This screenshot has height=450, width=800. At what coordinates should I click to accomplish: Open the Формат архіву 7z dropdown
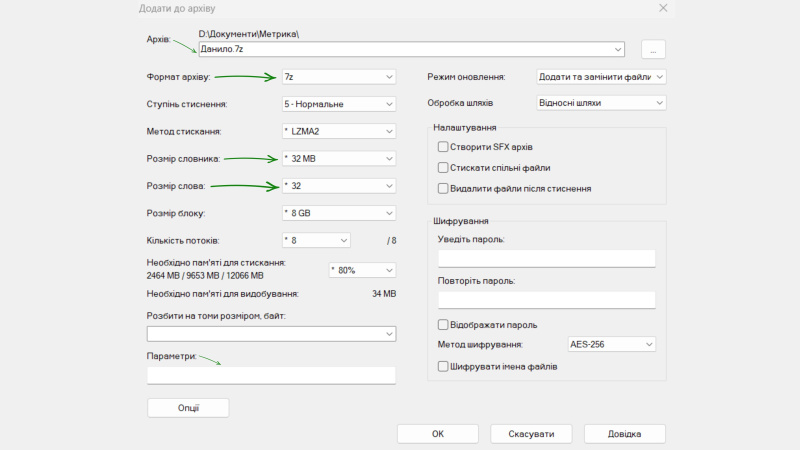pos(338,77)
